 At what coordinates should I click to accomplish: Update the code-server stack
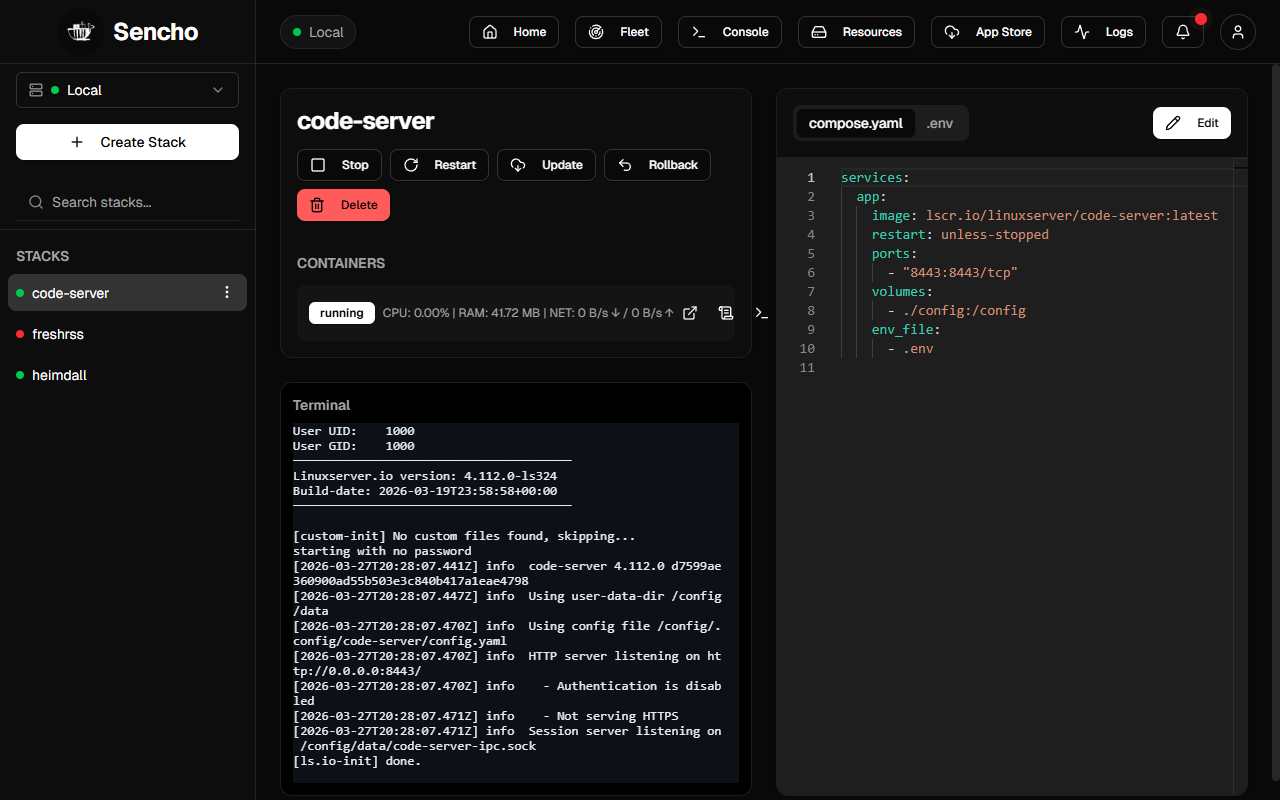tap(546, 165)
